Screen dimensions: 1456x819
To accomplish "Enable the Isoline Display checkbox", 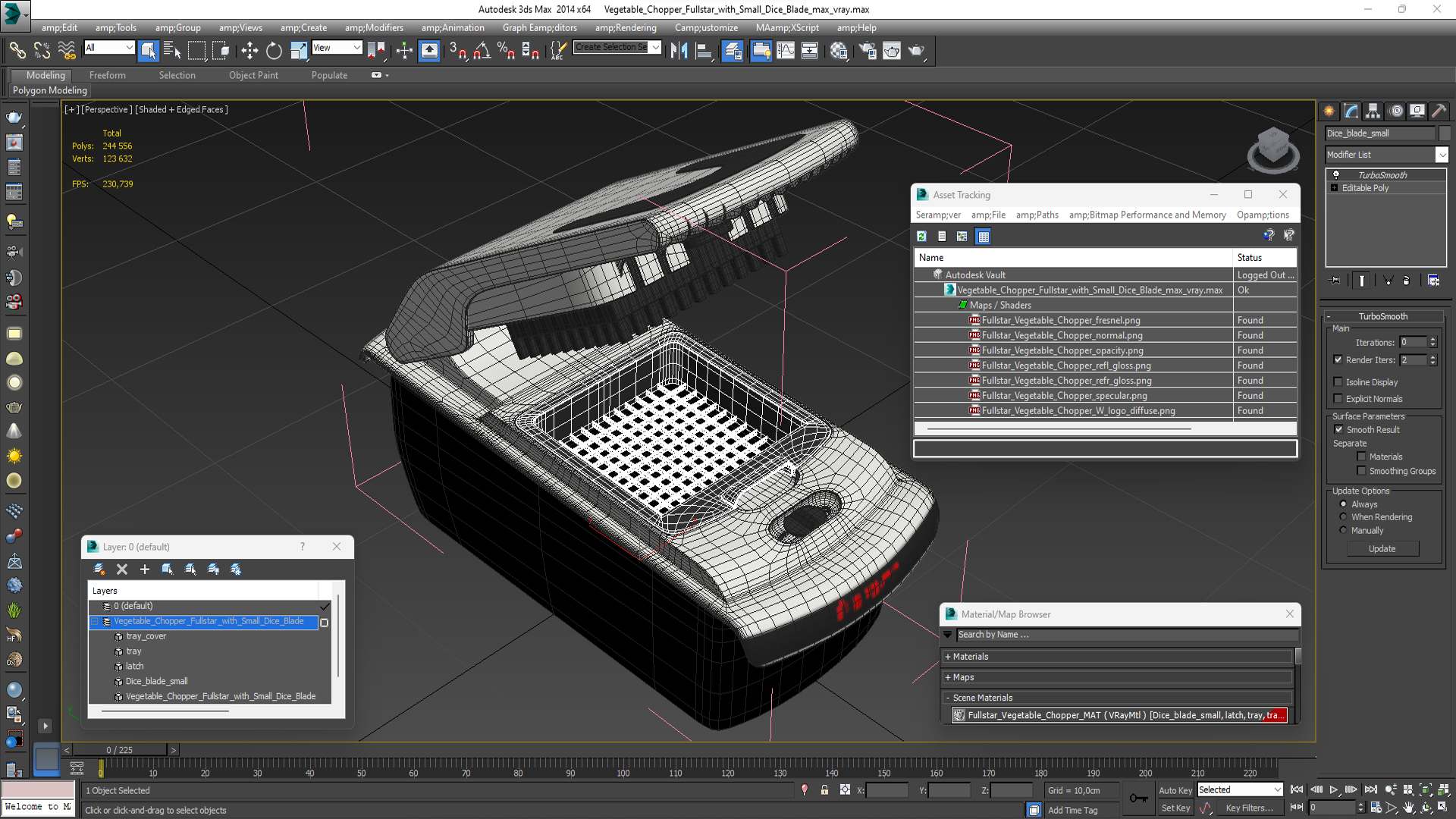I will tap(1338, 382).
